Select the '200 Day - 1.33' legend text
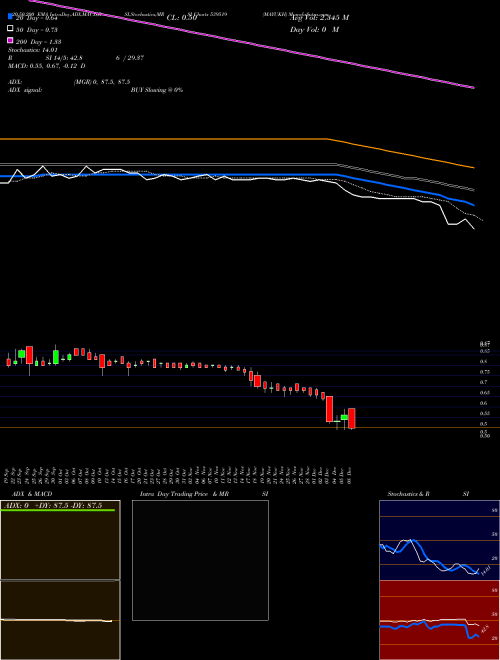The height and width of the screenshot is (660, 500). tap(39, 42)
